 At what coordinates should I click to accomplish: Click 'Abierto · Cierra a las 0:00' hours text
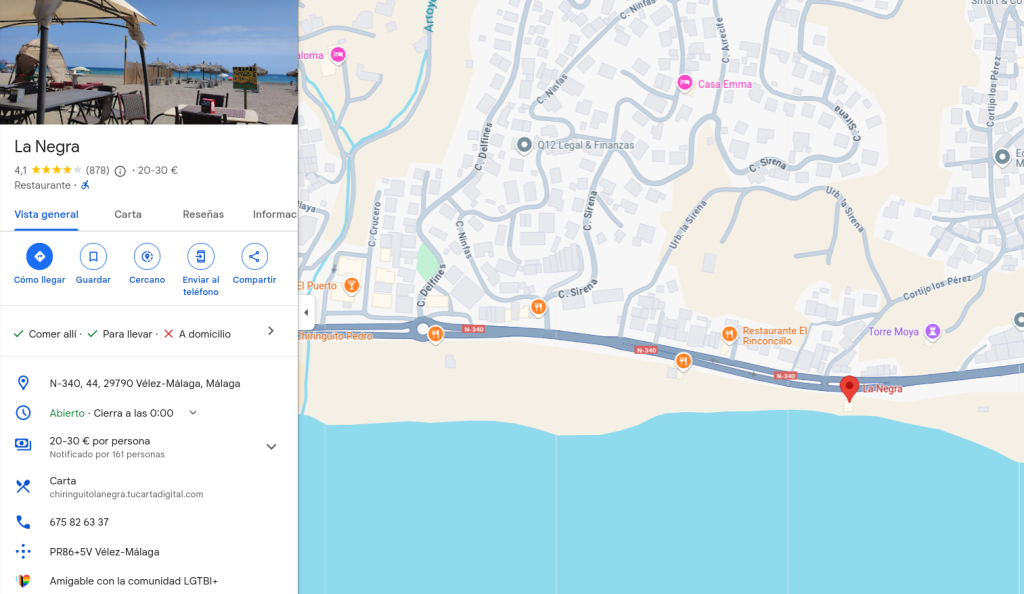pyautogui.click(x=112, y=413)
